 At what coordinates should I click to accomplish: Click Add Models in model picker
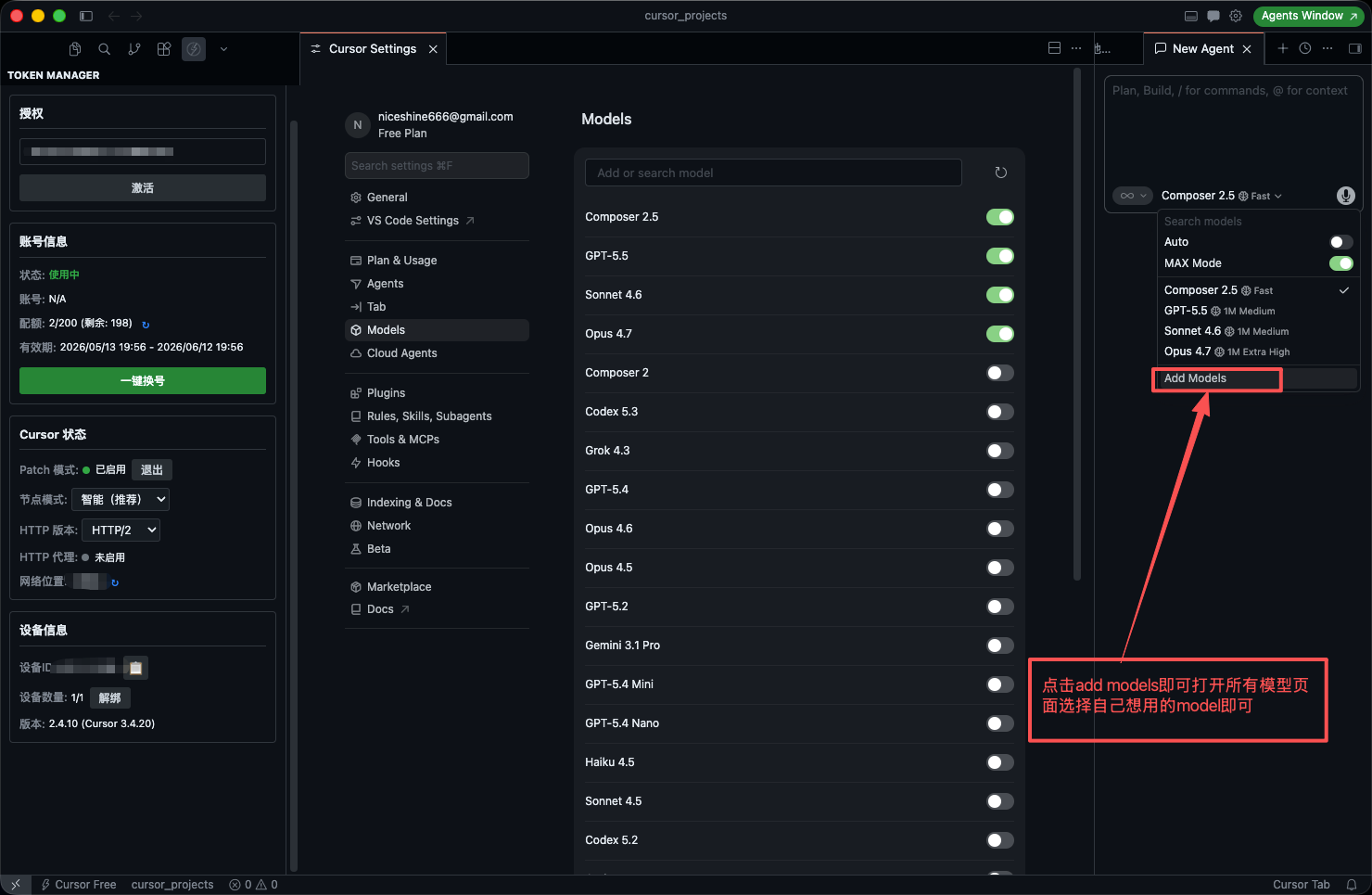(x=1258, y=378)
